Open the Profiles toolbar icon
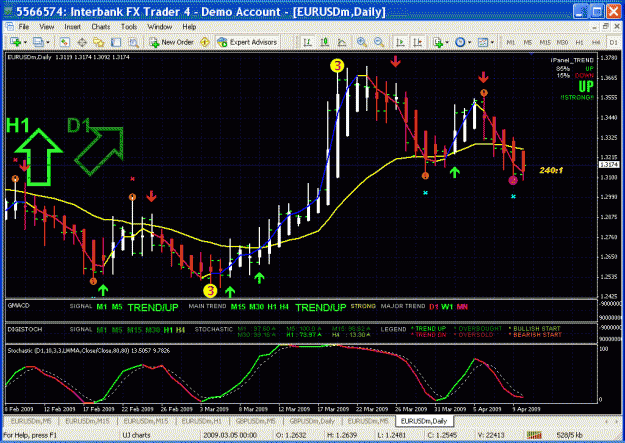The width and height of the screenshot is (625, 443). pos(38,42)
